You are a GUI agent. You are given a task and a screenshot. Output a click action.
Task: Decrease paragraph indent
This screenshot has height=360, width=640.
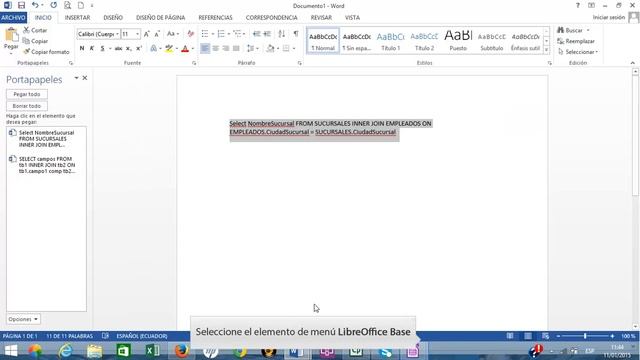pyautogui.click(x=256, y=34)
